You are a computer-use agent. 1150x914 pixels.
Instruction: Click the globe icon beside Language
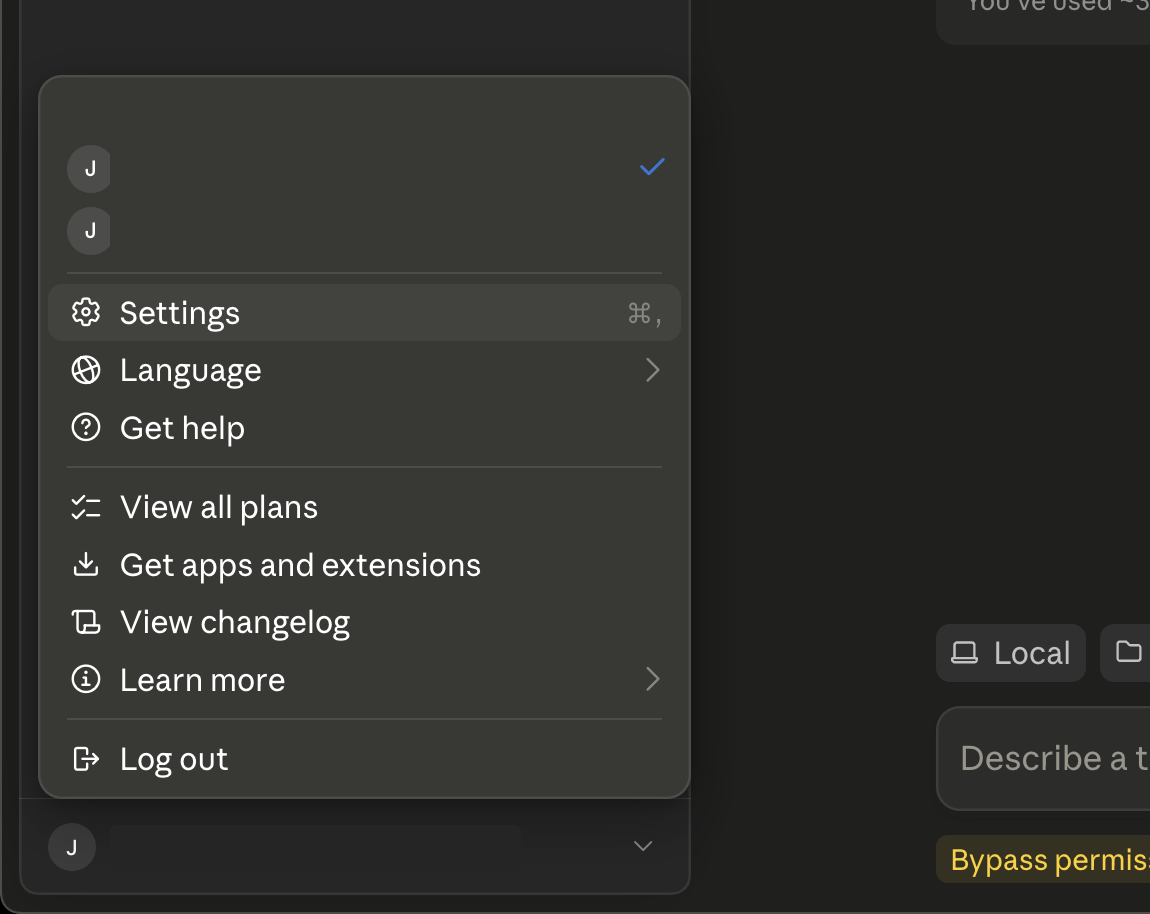(x=86, y=370)
